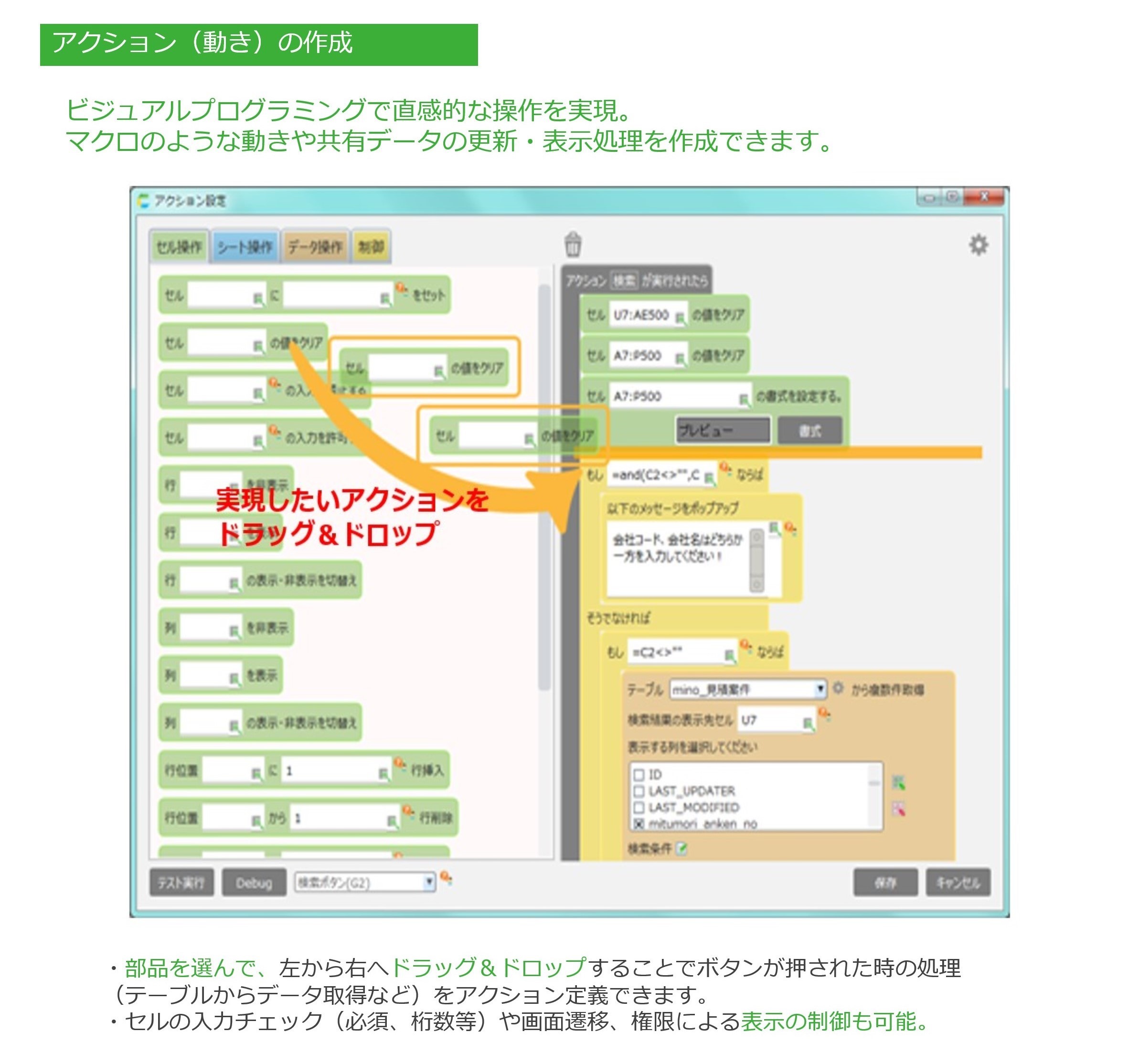This screenshot has width=1128, height=1064.
Task: Click cell picker in 列 の表示・非表示を切替え block
Action: click(x=234, y=726)
